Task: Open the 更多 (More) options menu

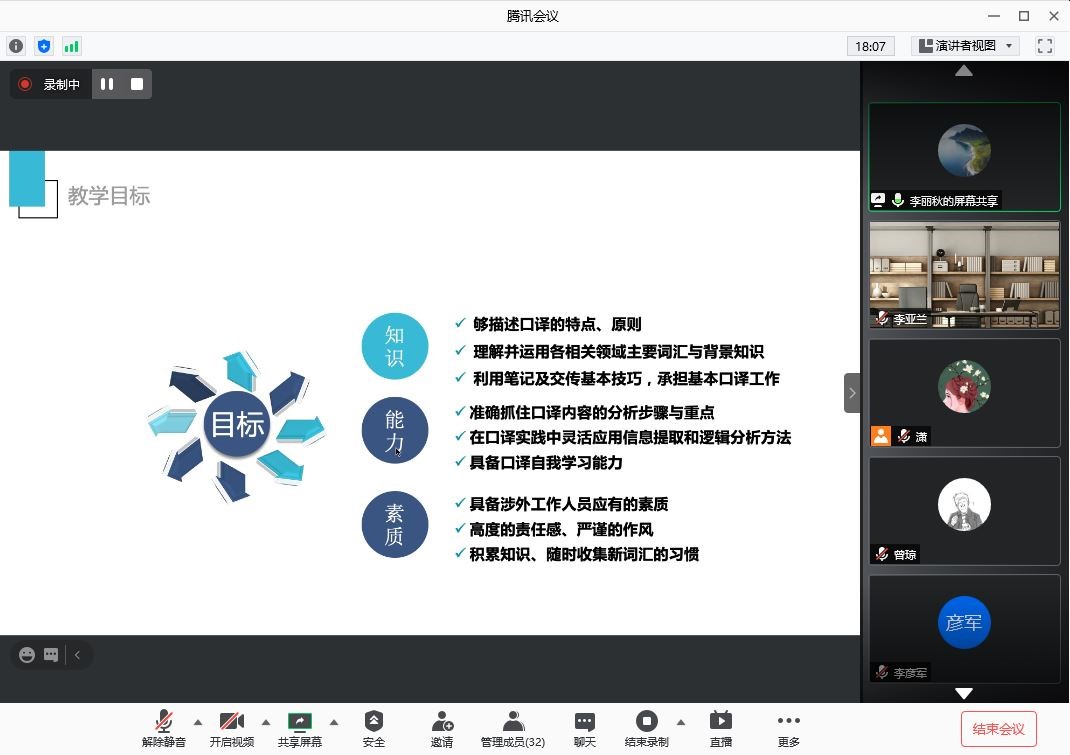Action: coord(788,727)
